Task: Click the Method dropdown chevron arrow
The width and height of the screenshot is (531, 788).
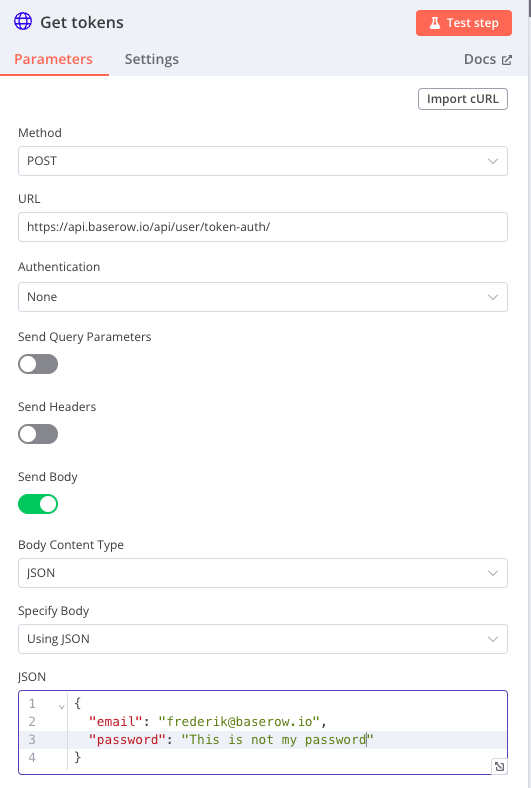Action: [493, 161]
